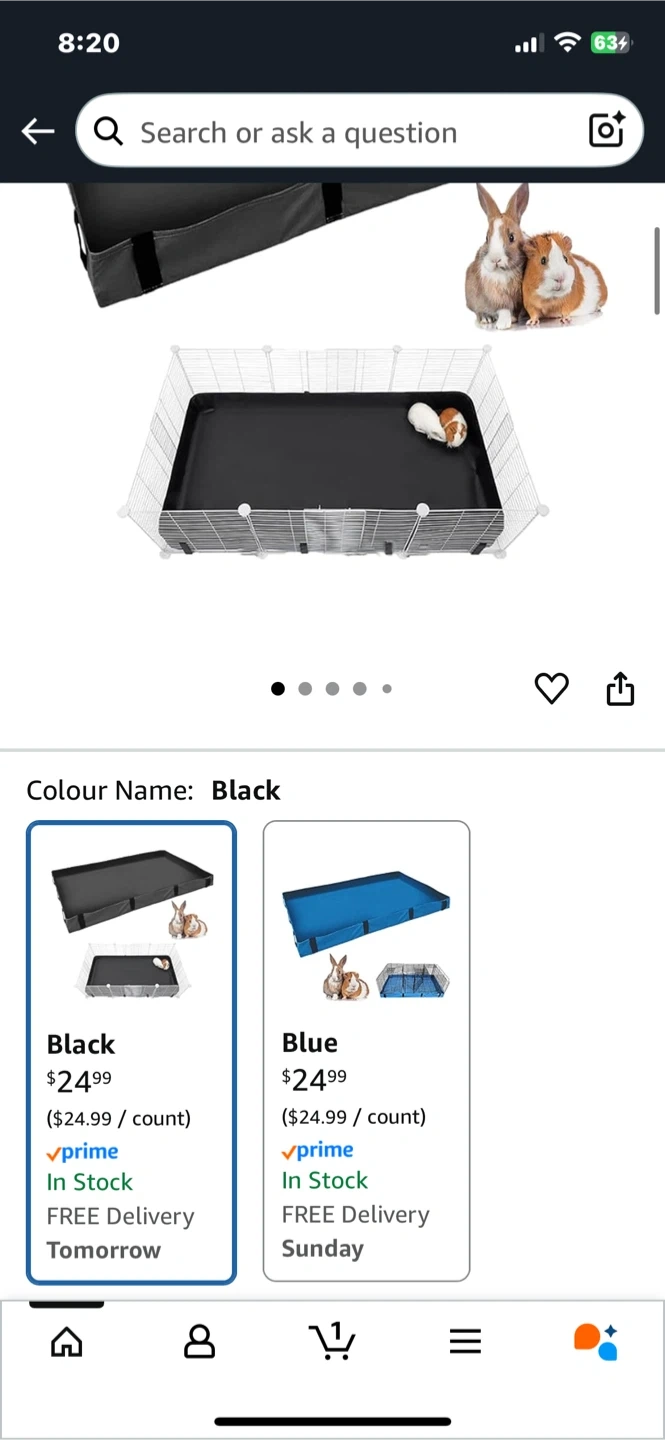Open the shopping cart icon

pyautogui.click(x=332, y=1341)
